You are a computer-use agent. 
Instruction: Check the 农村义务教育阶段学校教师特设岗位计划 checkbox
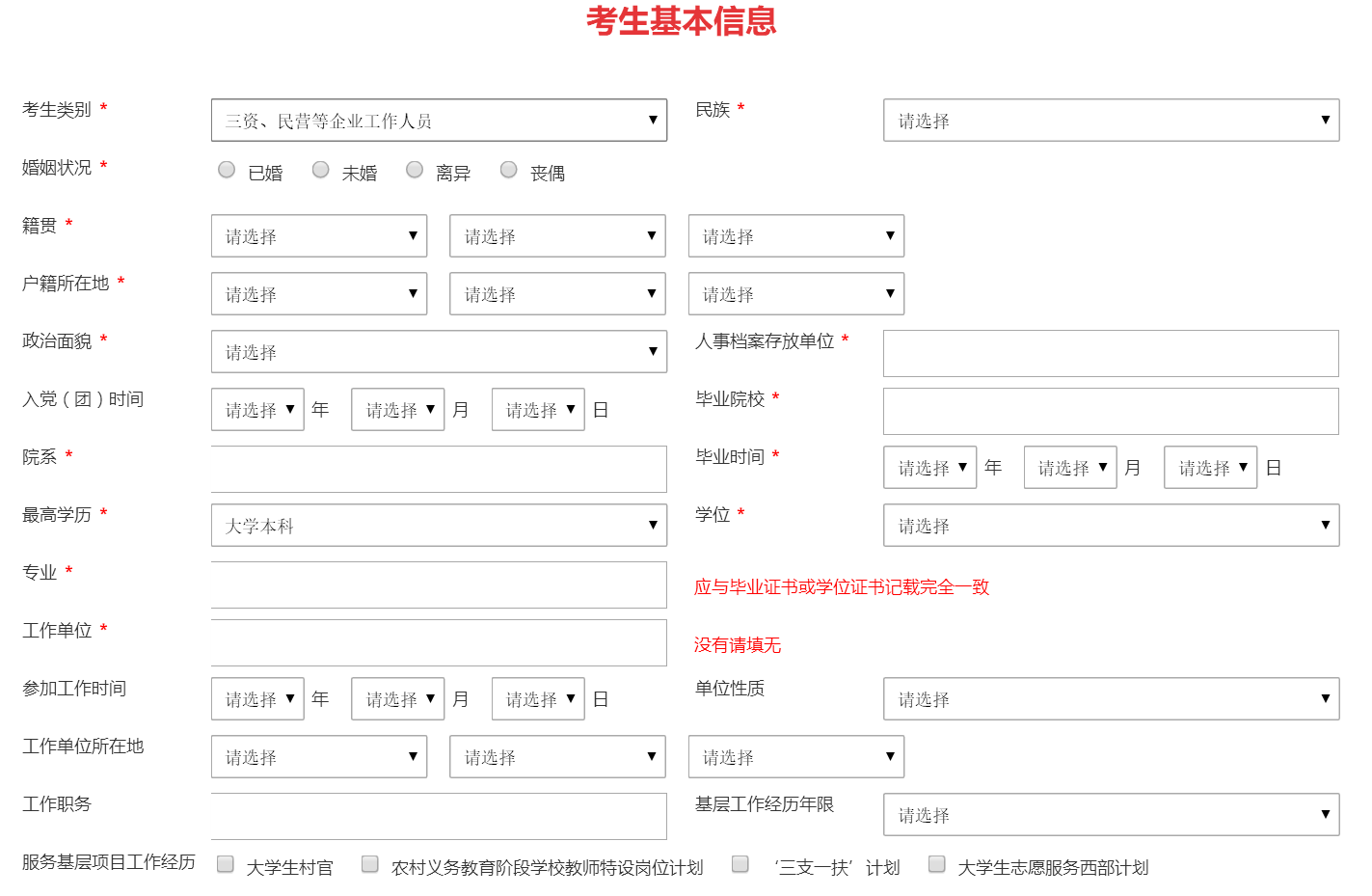point(370,864)
